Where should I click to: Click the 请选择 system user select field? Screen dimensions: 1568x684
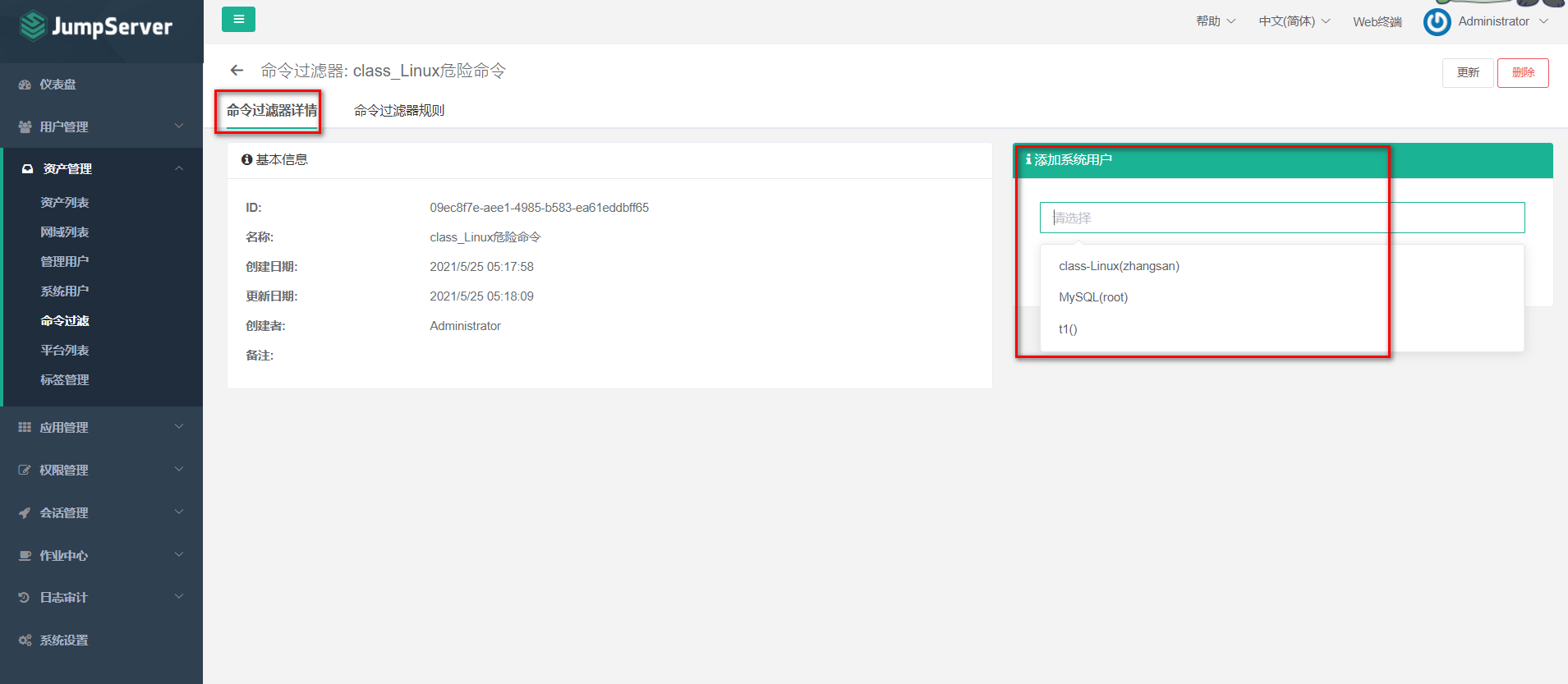tap(1282, 218)
